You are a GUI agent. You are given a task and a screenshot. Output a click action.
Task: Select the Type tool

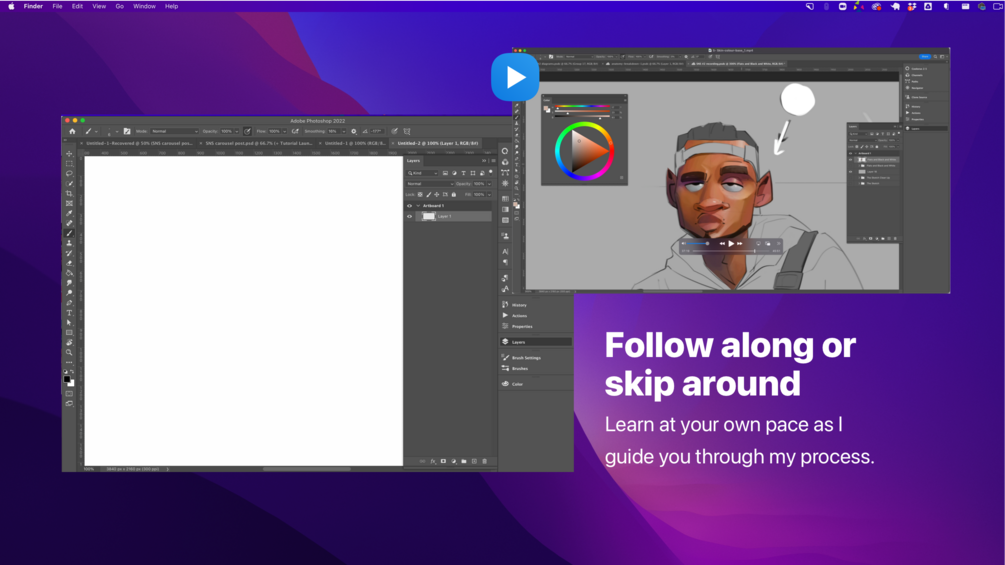[69, 313]
